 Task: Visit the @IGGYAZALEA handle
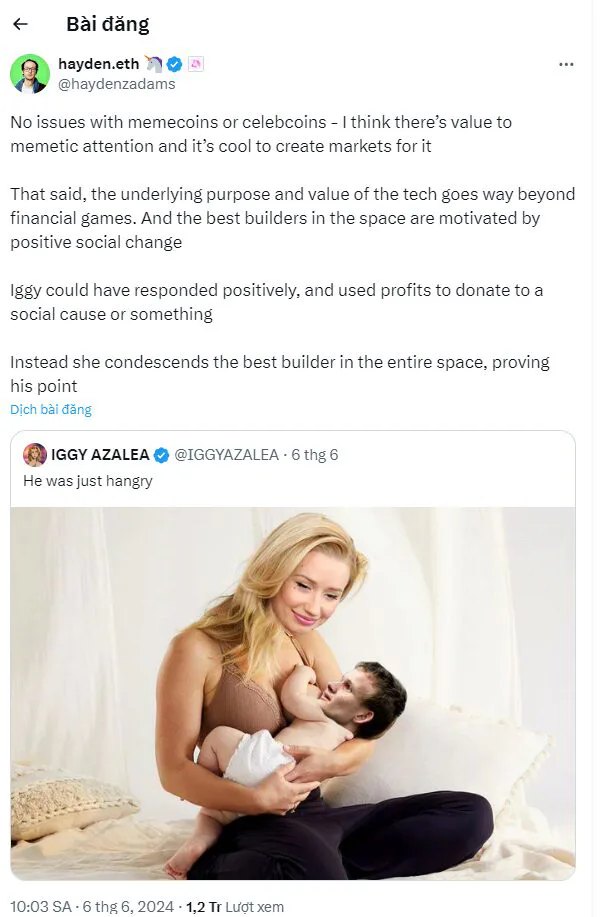point(226,455)
